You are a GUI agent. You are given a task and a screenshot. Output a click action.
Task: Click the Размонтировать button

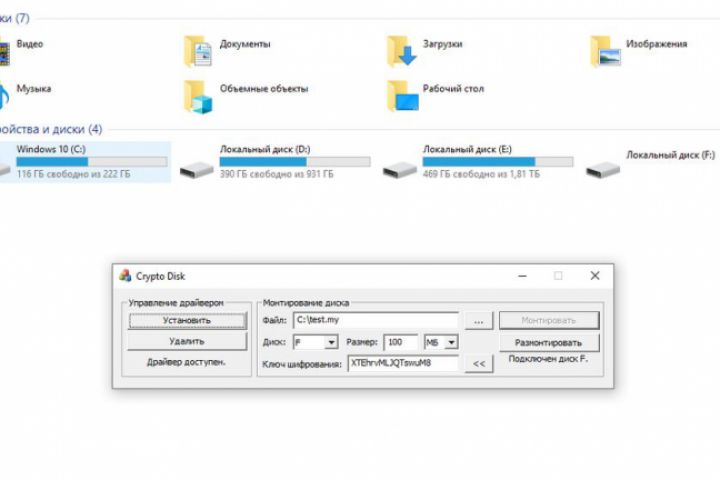549,343
